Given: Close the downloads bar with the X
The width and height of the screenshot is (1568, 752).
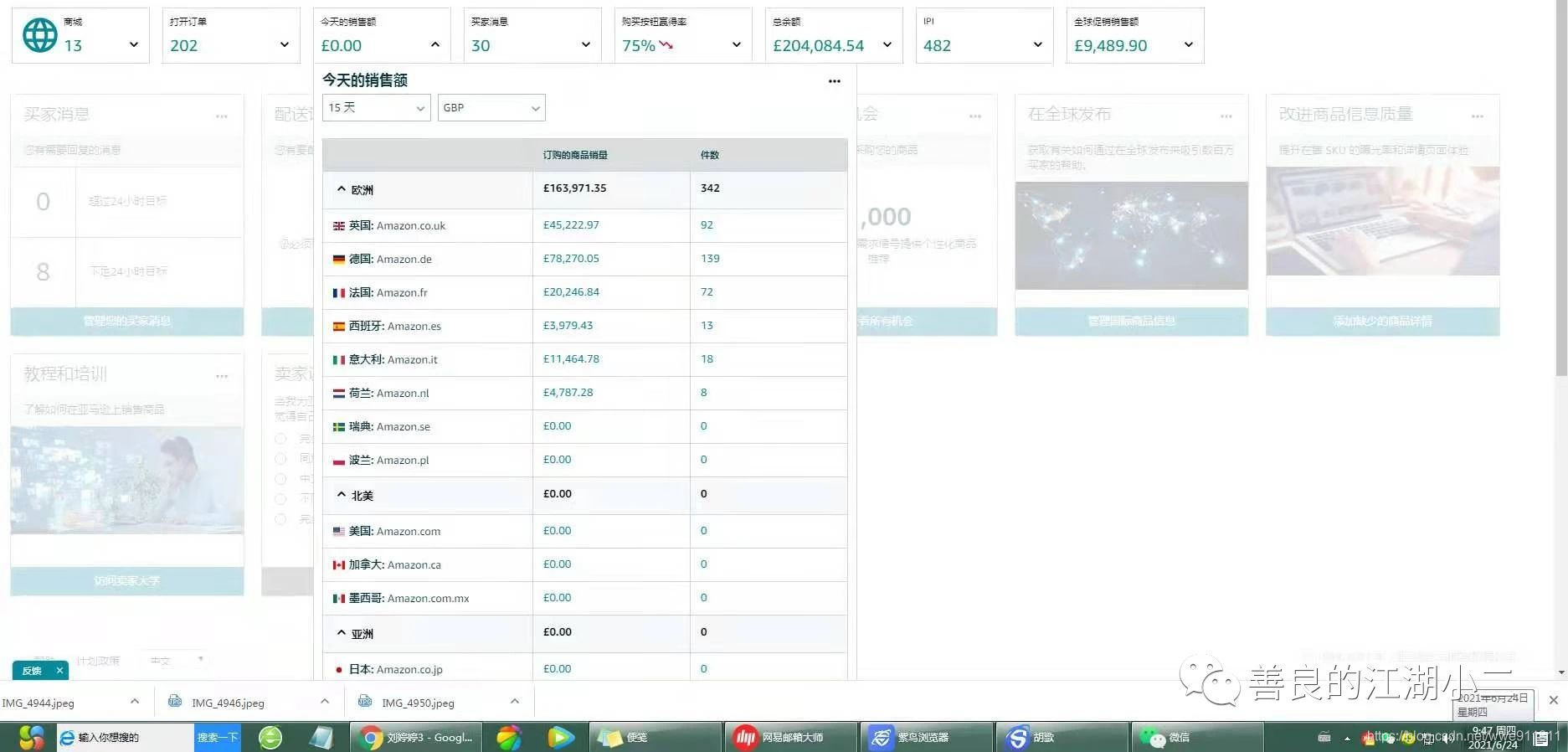Looking at the screenshot, I should pyautogui.click(x=1554, y=700).
